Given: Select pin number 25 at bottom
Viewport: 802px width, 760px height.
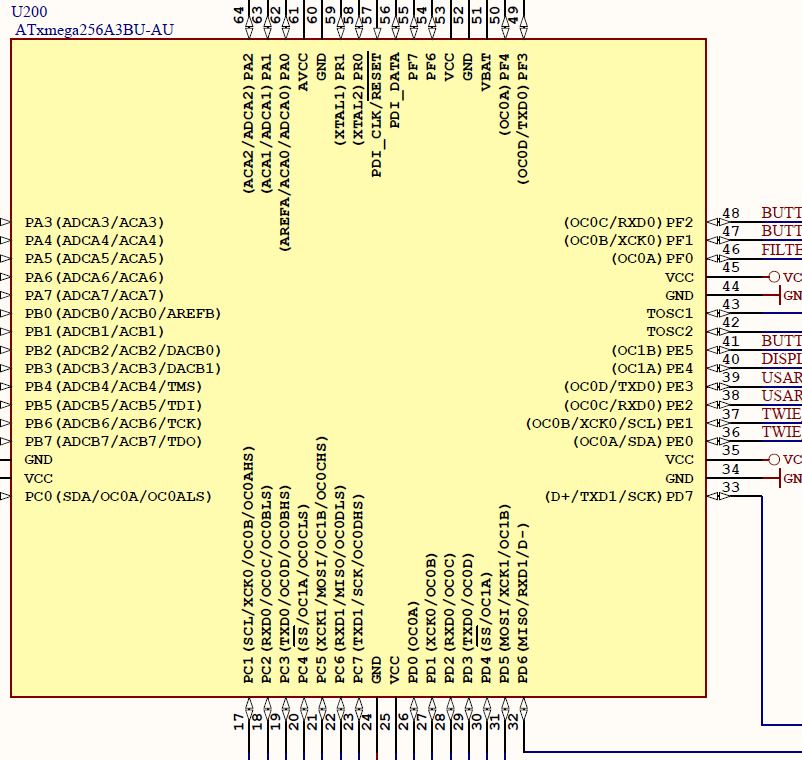Looking at the screenshot, I should [x=385, y=722].
